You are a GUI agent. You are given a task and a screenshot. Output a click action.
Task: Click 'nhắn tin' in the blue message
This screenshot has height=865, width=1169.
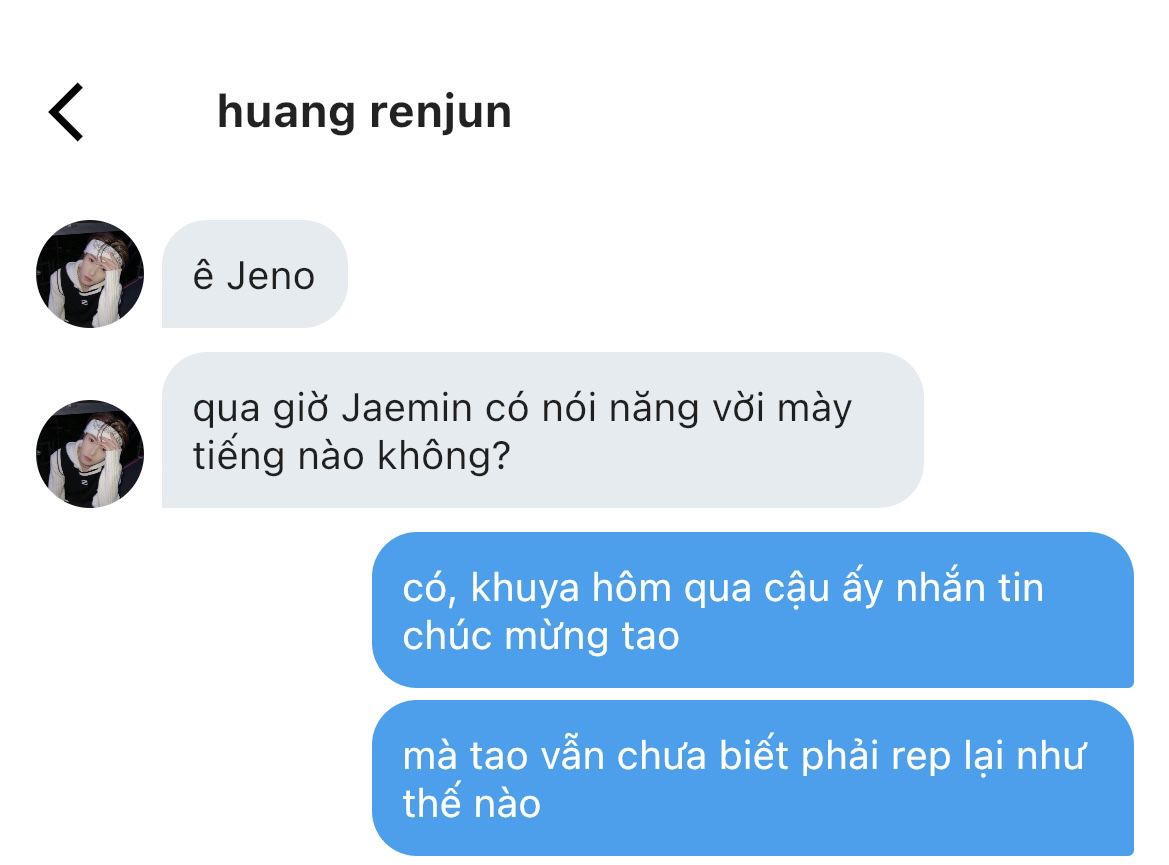coord(969,588)
